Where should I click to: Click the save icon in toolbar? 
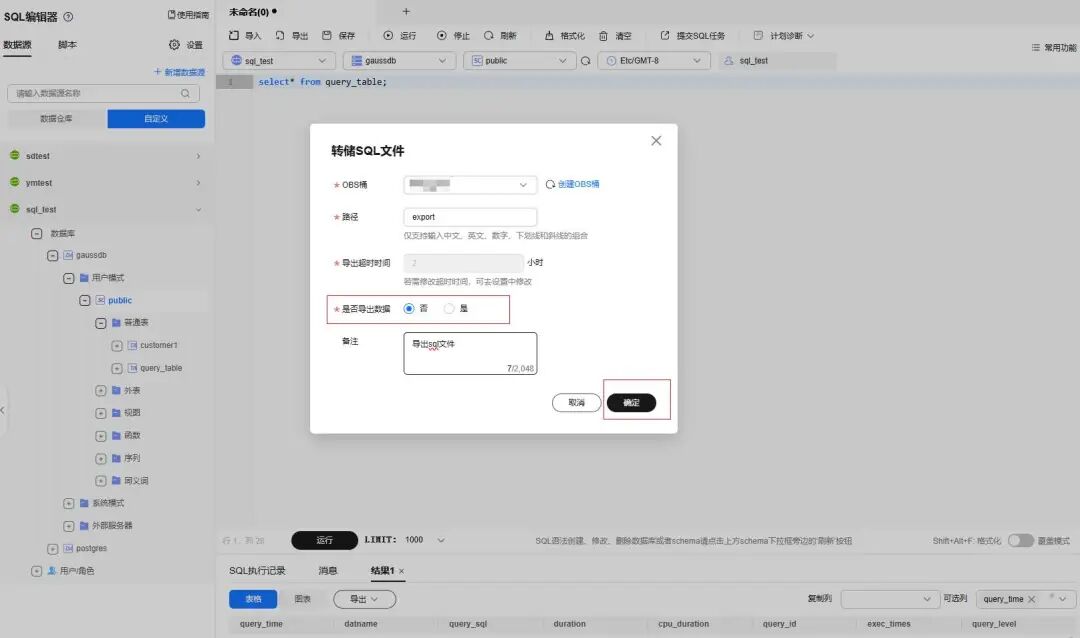point(327,35)
